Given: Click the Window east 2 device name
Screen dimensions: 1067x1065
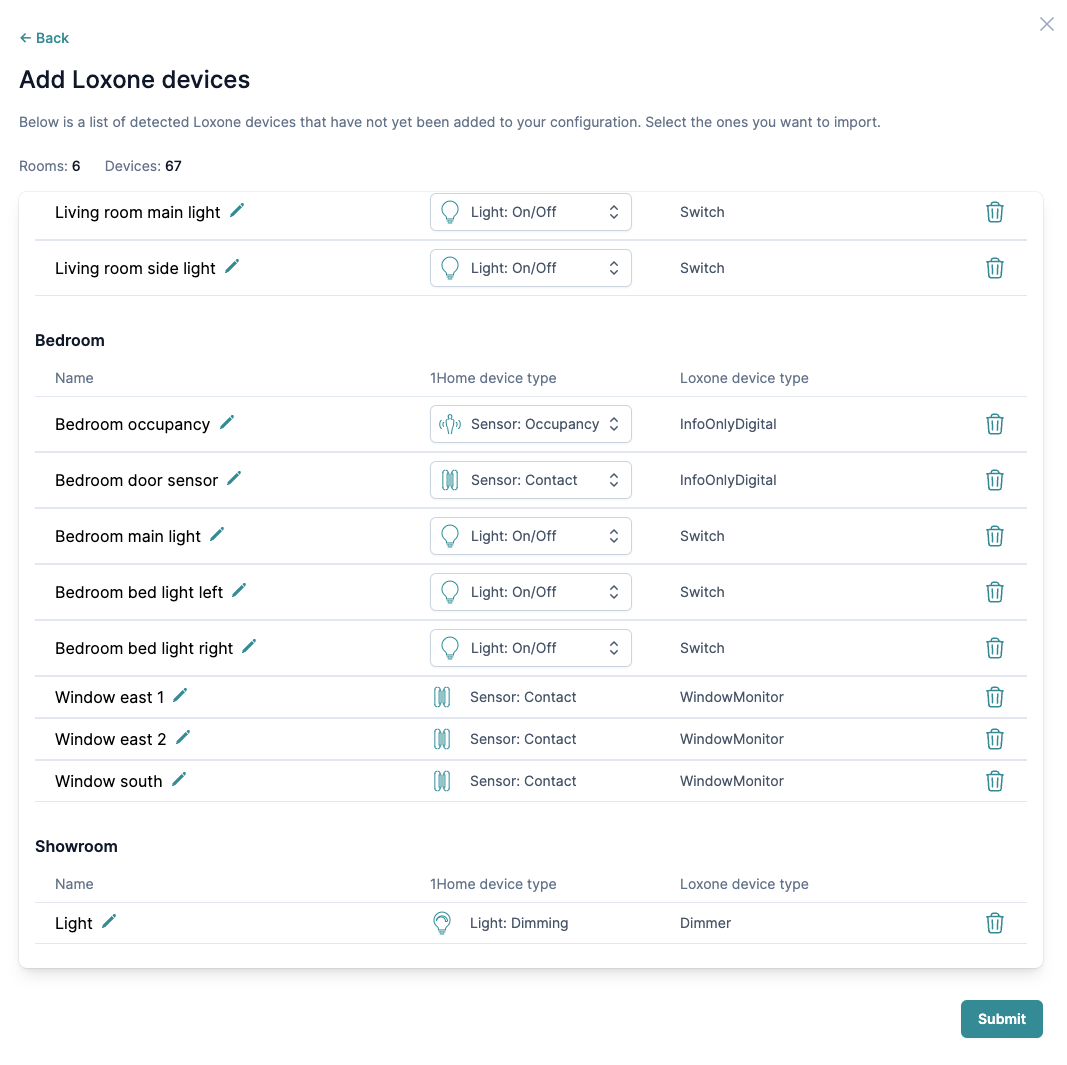Looking at the screenshot, I should pyautogui.click(x=111, y=739).
